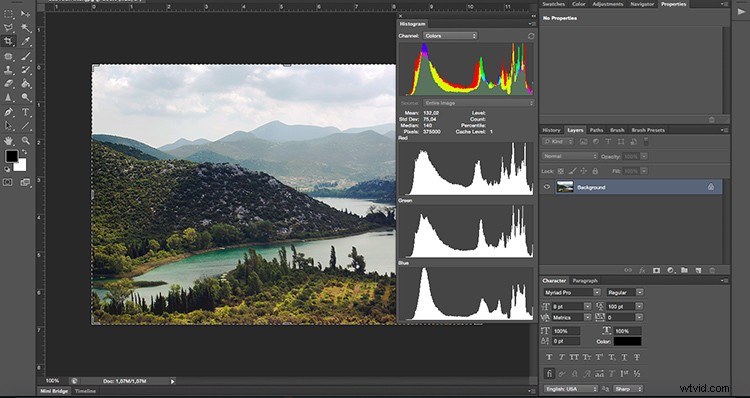Image resolution: width=750 pixels, height=398 pixels.
Task: Reset default foreground and background colors
Action: pyautogui.click(x=7, y=169)
